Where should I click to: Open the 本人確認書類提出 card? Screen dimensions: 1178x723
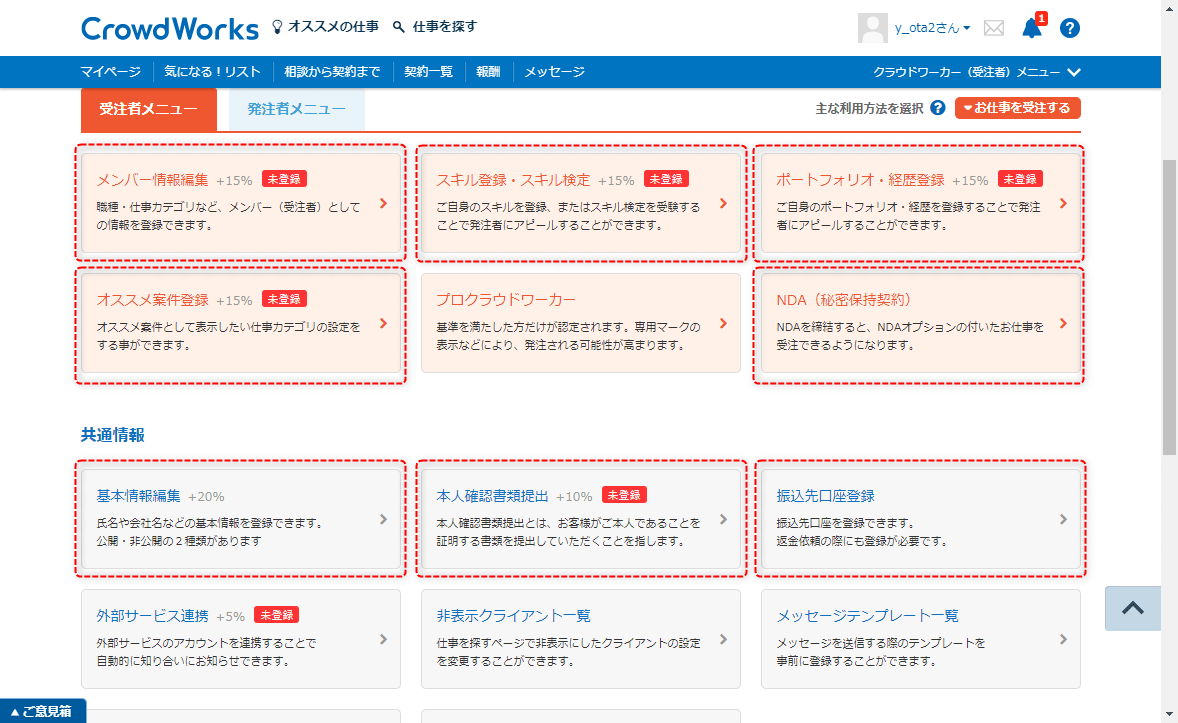(580, 518)
